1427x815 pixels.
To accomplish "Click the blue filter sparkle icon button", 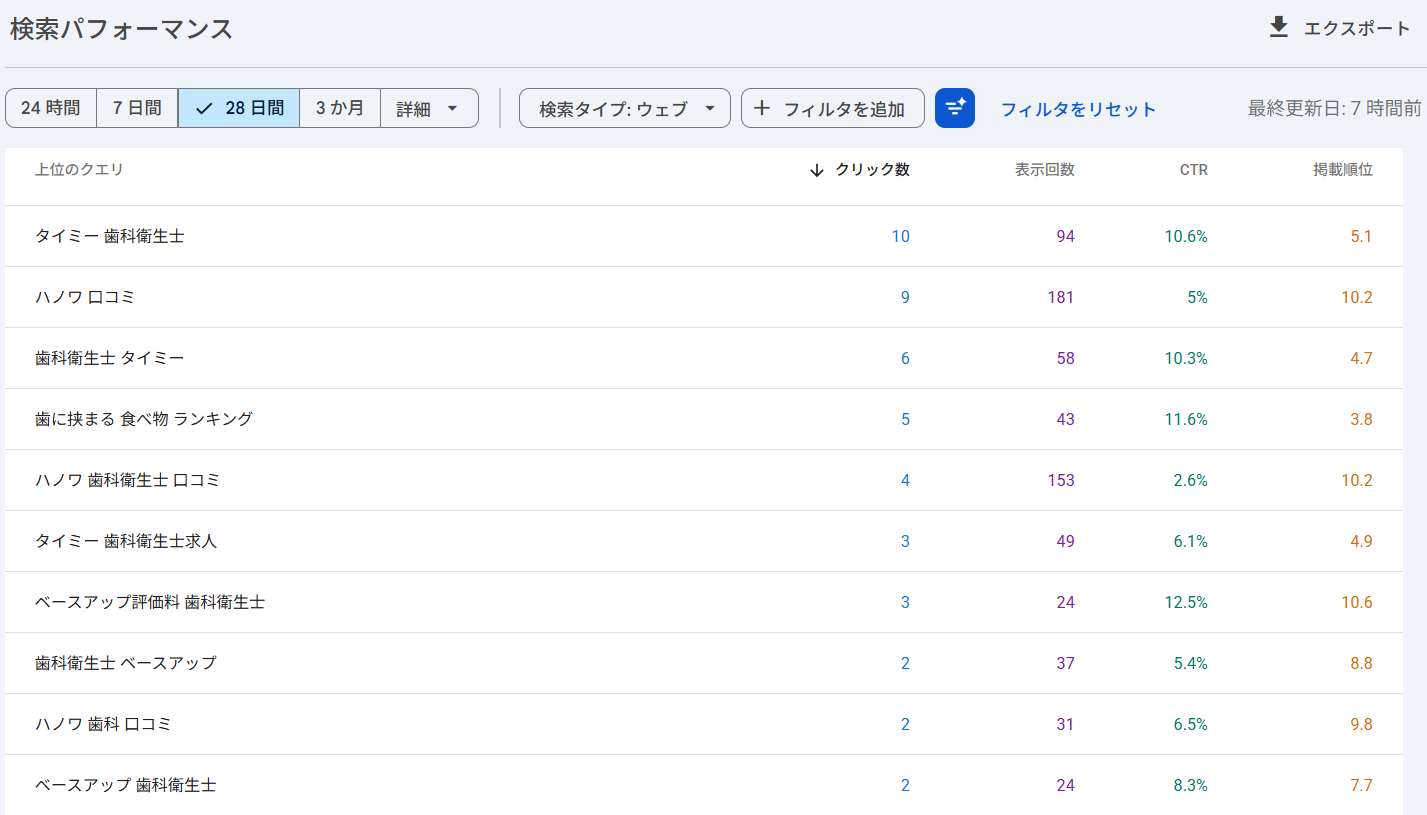I will click(955, 108).
